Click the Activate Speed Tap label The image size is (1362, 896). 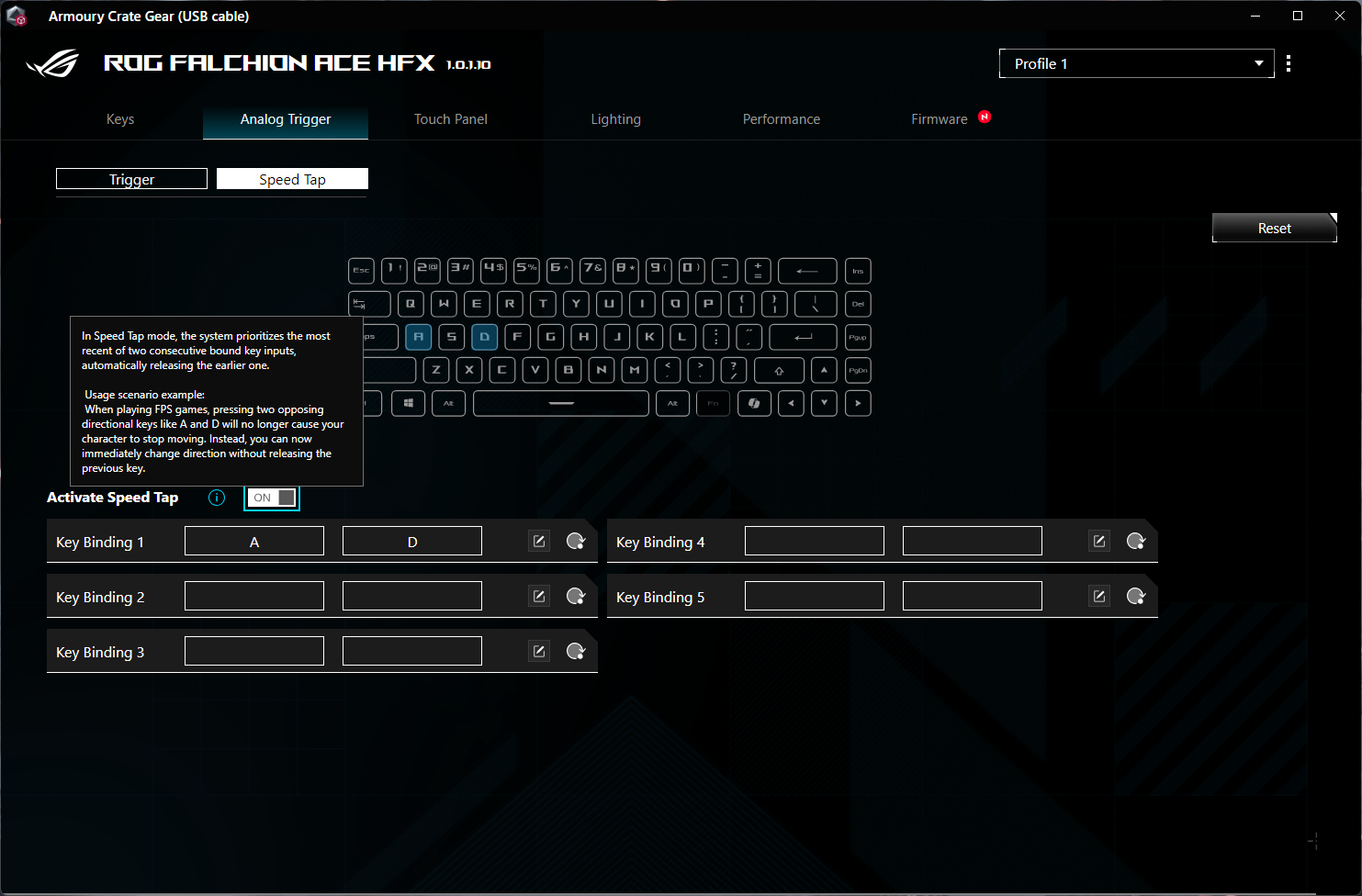112,498
